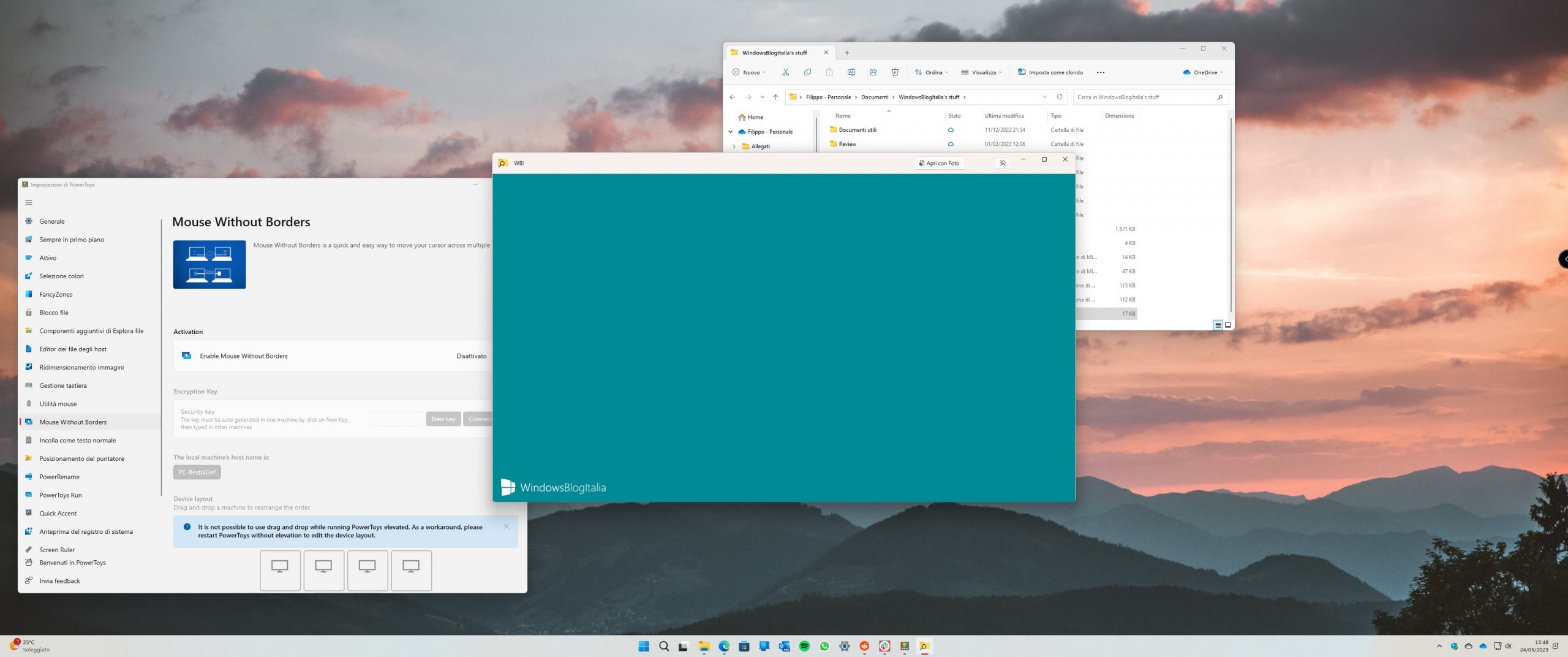Show hidden system tray icons chevron
The width and height of the screenshot is (1568, 657).
(1439, 646)
